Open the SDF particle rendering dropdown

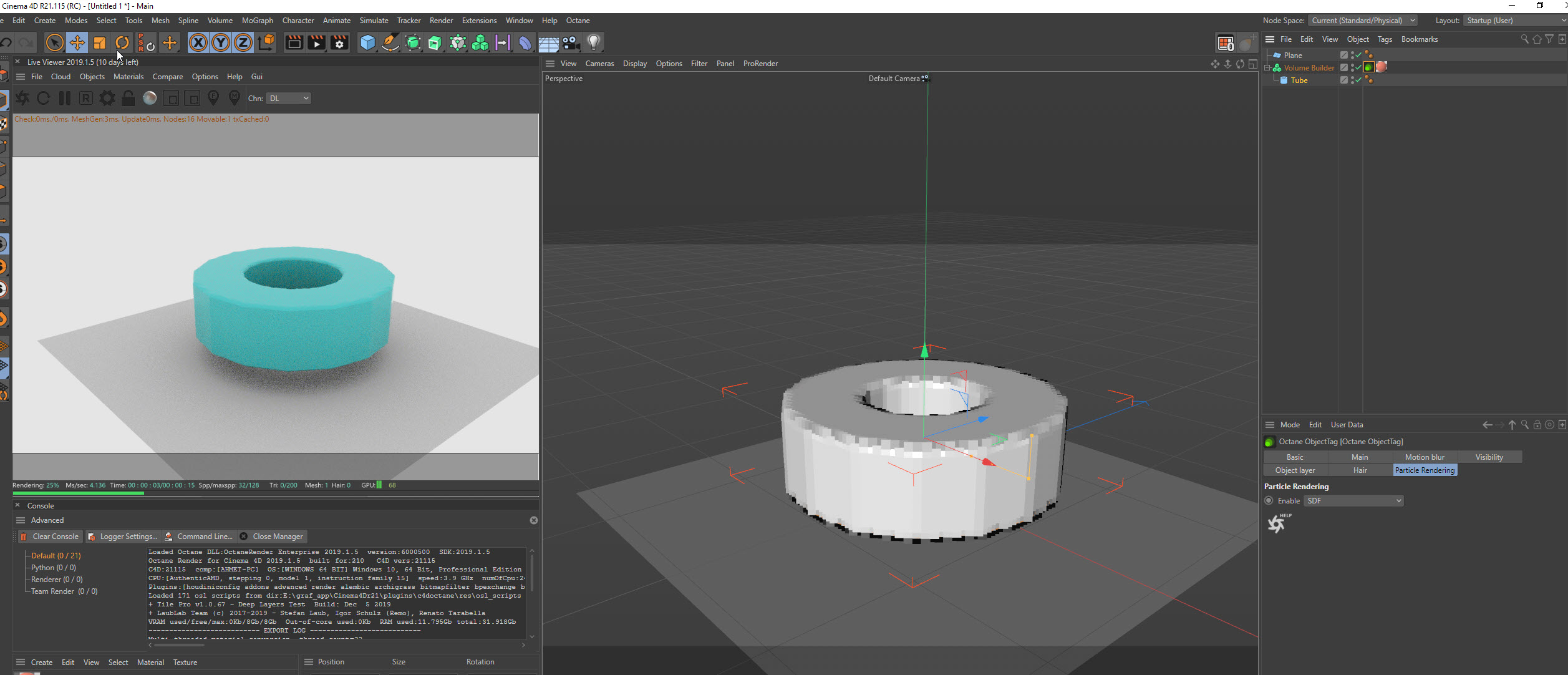pos(1353,500)
